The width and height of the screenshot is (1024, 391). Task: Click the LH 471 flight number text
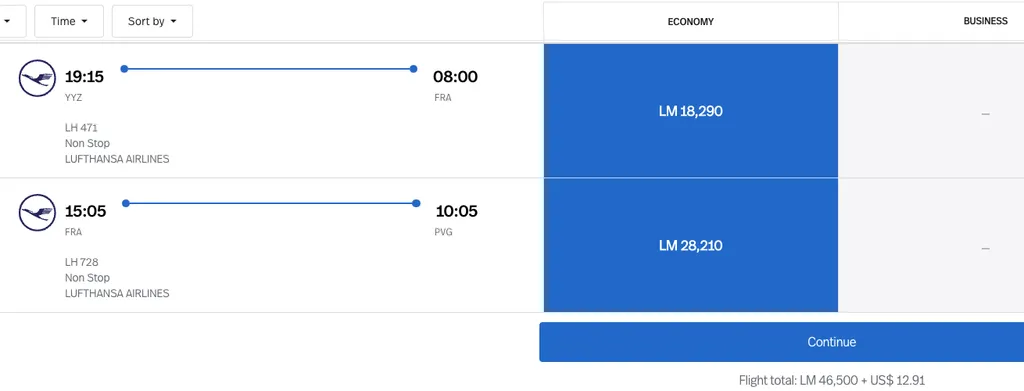click(81, 127)
